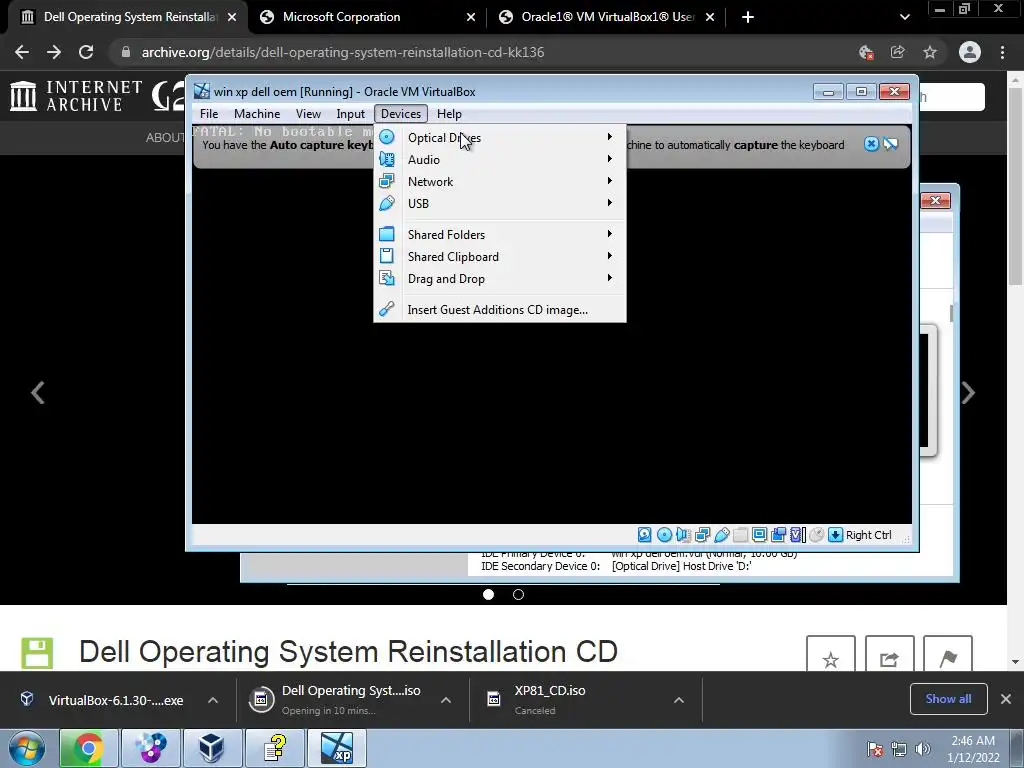Image resolution: width=1024 pixels, height=768 pixels.
Task: Click the flag button on archive page
Action: [x=948, y=654]
